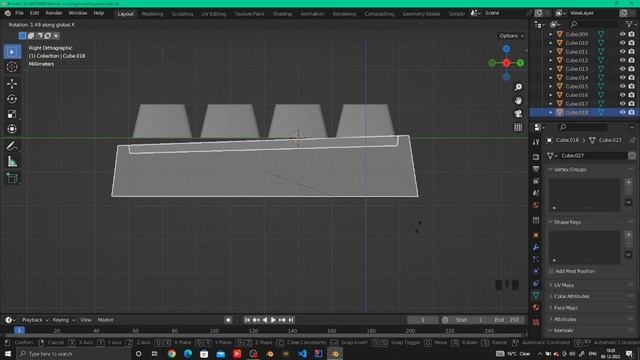The width and height of the screenshot is (640, 360).
Task: Hide Cube.012 with its eye icon
Action: coord(622,60)
